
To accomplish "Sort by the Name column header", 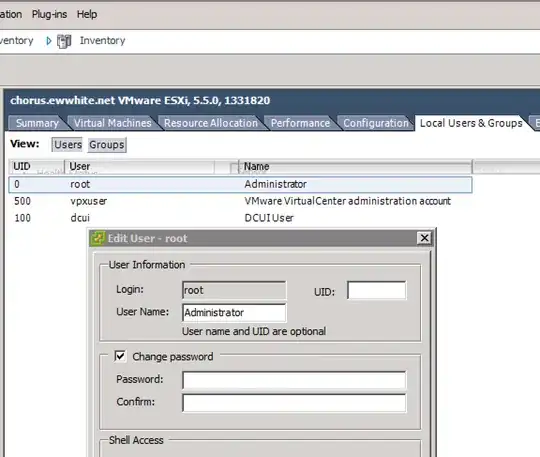I will coord(355,166).
